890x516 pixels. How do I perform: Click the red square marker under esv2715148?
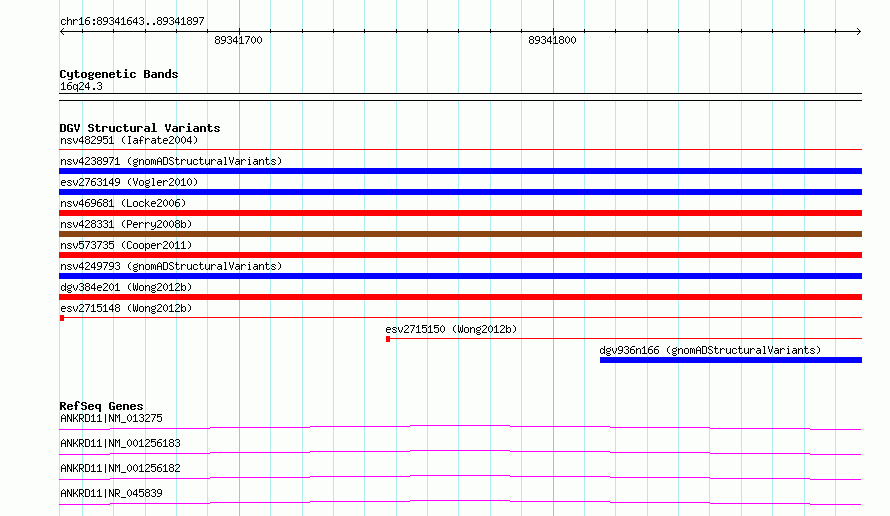pos(62,318)
